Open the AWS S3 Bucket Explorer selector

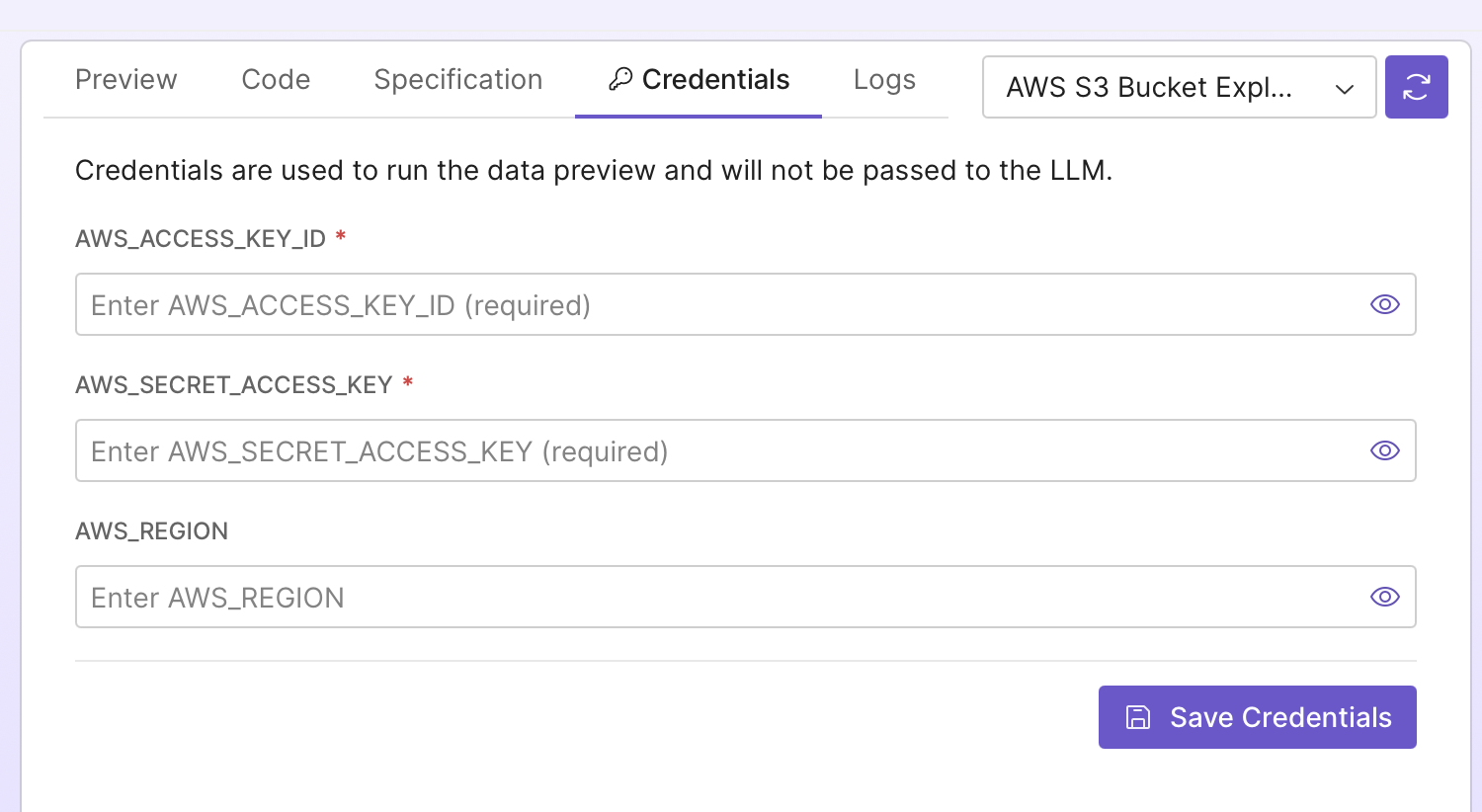pos(1179,87)
